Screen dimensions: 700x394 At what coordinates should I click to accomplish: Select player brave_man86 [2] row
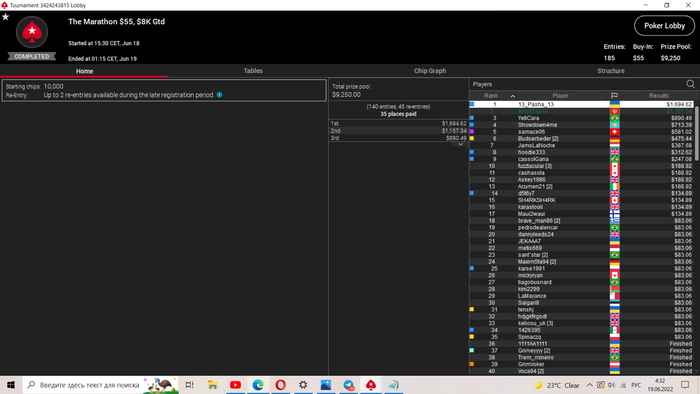[581, 220]
